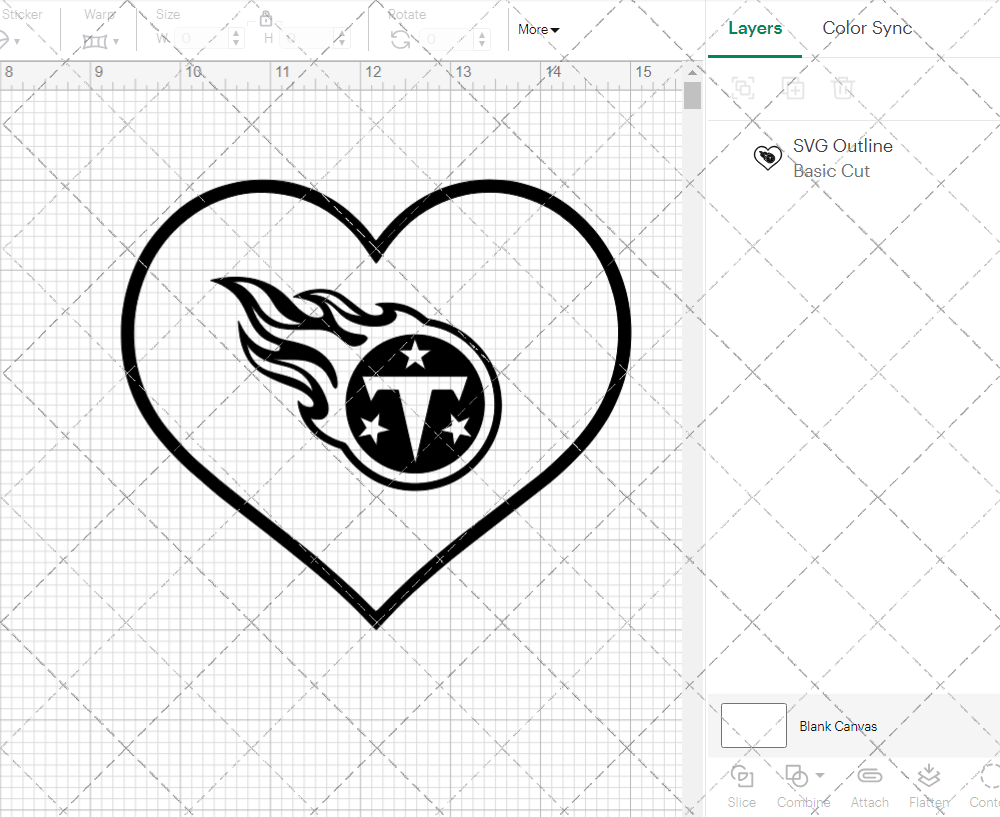1000x817 pixels.
Task: Toggle the size aspect ratio lock
Action: pos(266,18)
